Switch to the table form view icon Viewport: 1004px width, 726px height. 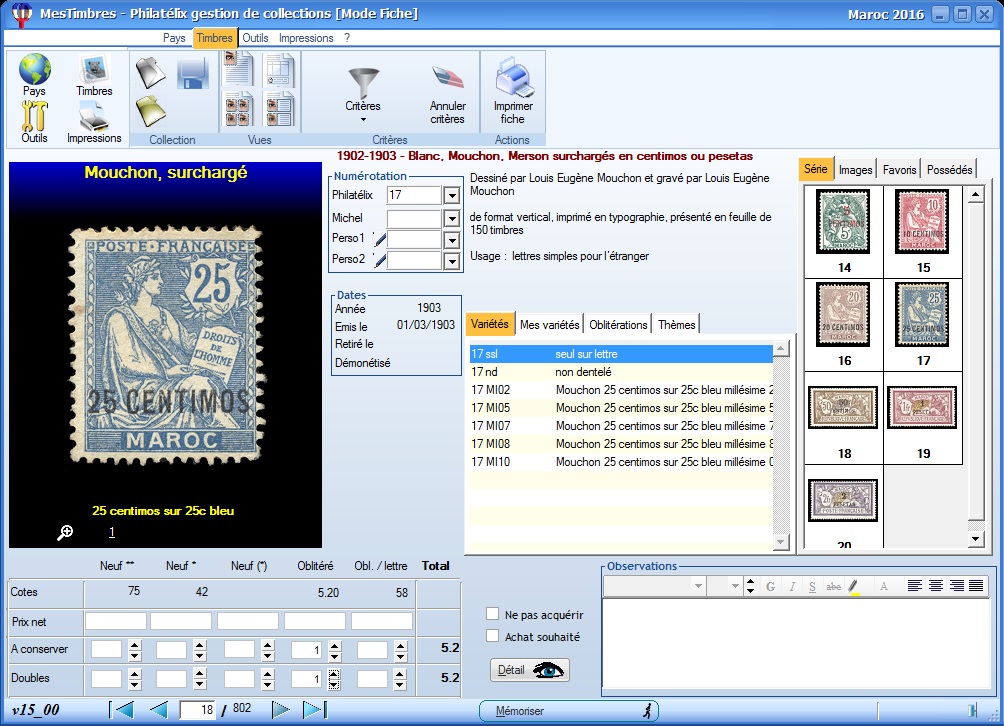click(280, 70)
